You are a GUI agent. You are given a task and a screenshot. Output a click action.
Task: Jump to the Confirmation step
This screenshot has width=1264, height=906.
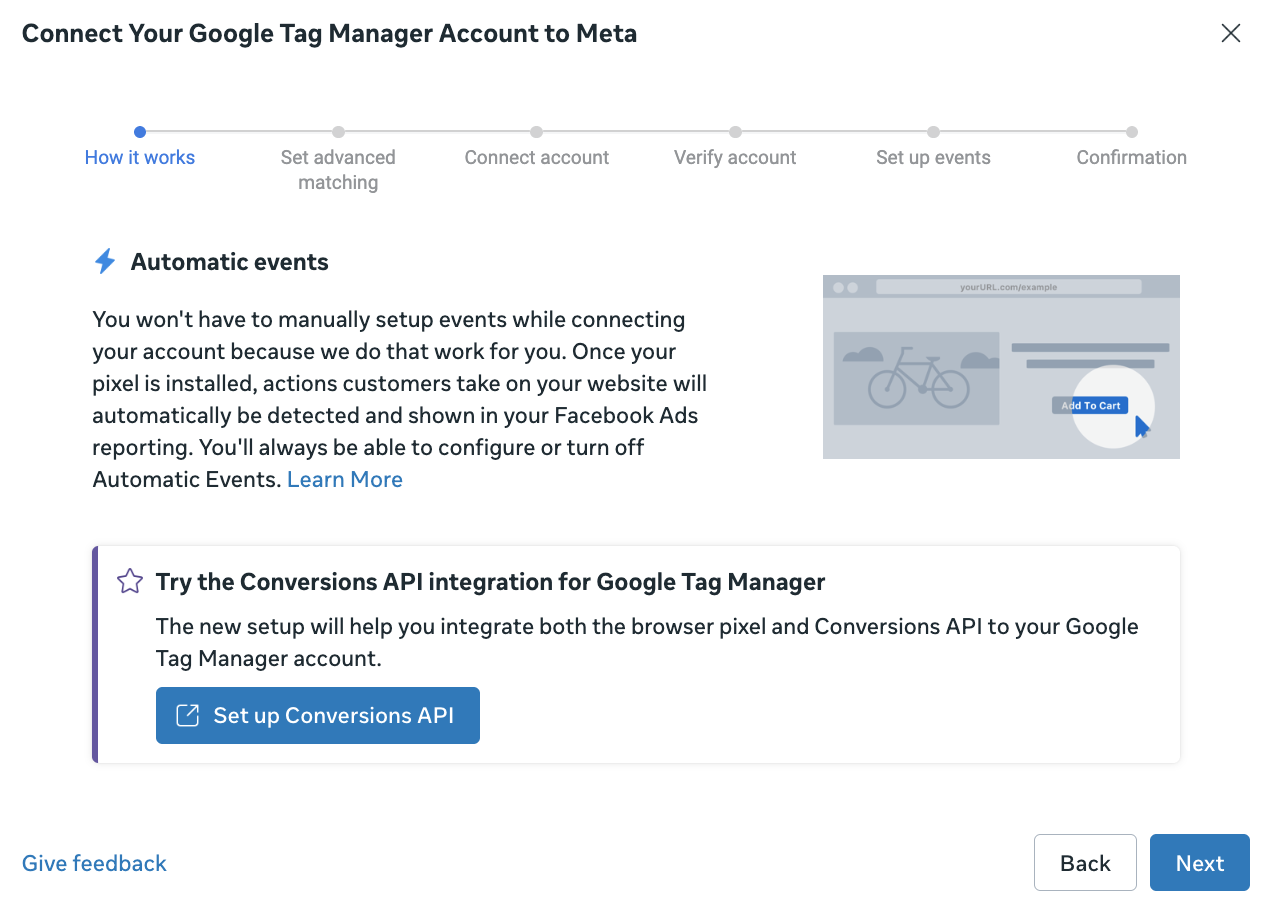click(1131, 157)
